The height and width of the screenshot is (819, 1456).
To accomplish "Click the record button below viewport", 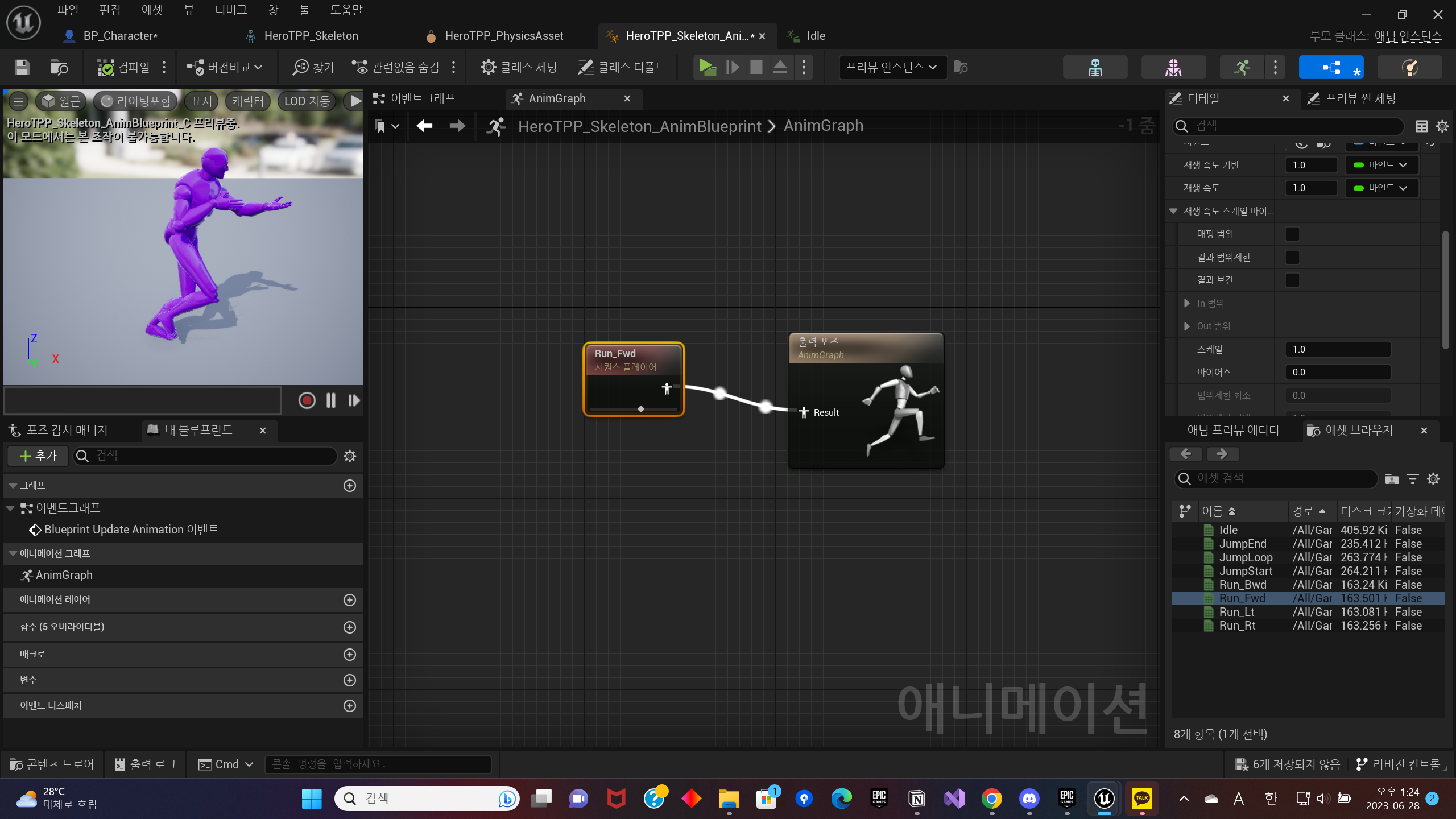I will (307, 400).
